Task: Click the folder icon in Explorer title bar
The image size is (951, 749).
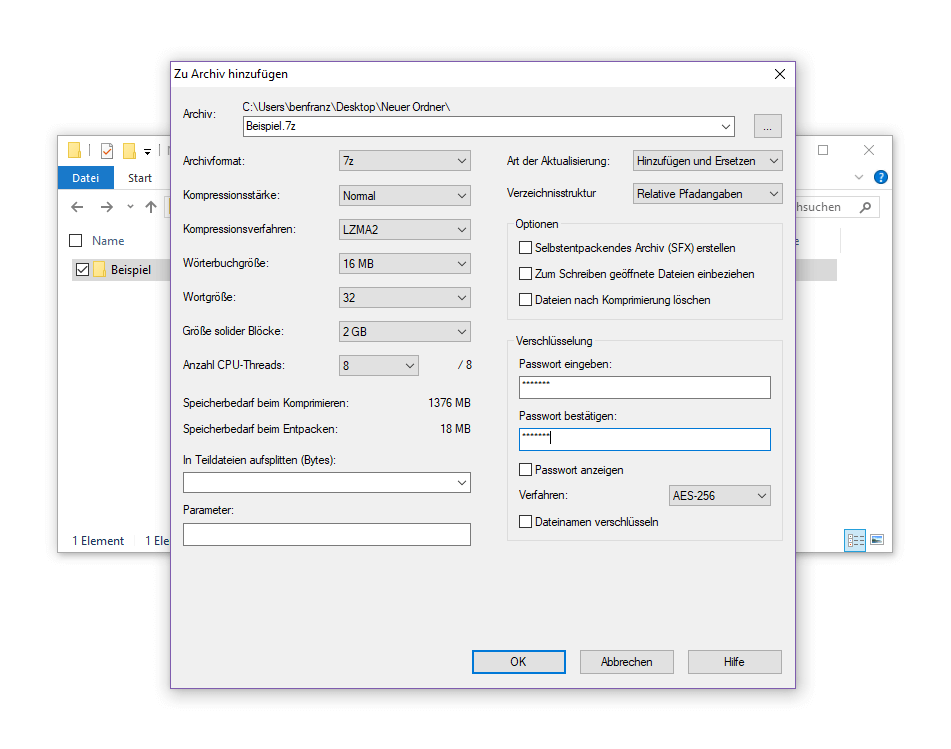Action: coord(75,150)
